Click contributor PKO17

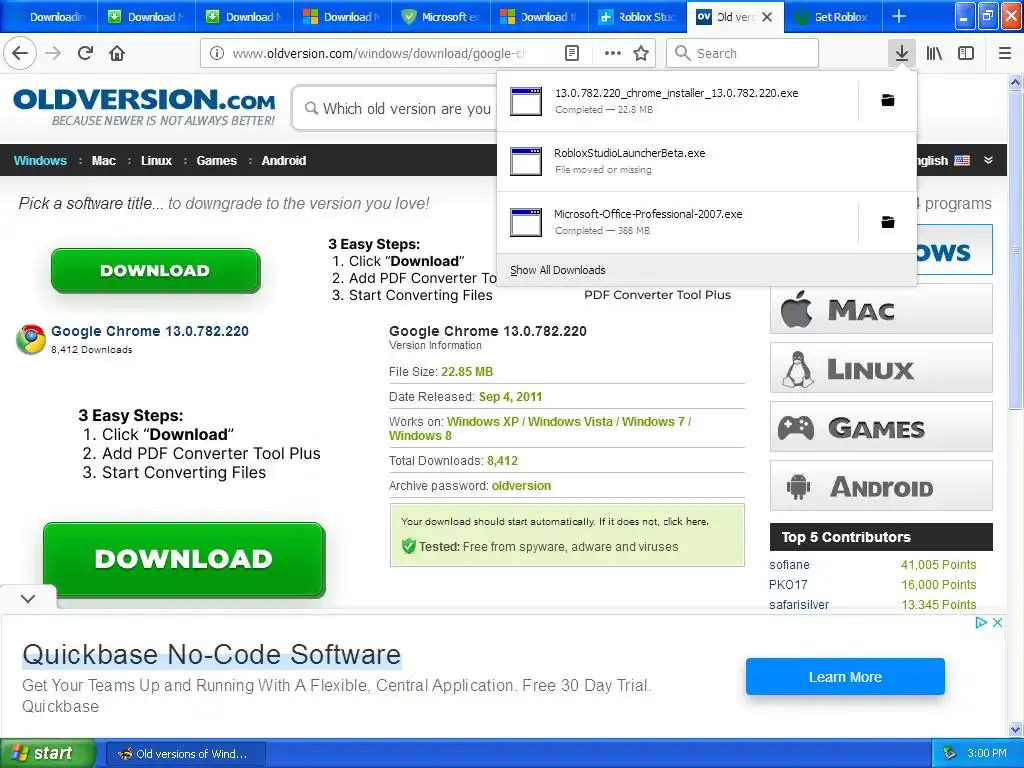point(788,585)
